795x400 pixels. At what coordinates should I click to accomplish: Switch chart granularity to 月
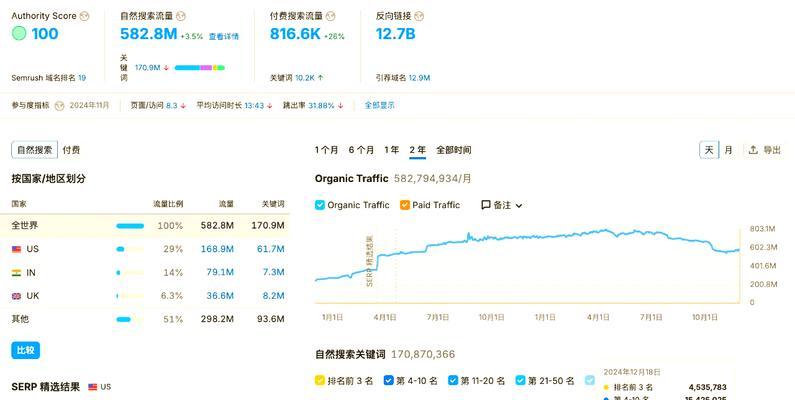point(728,150)
